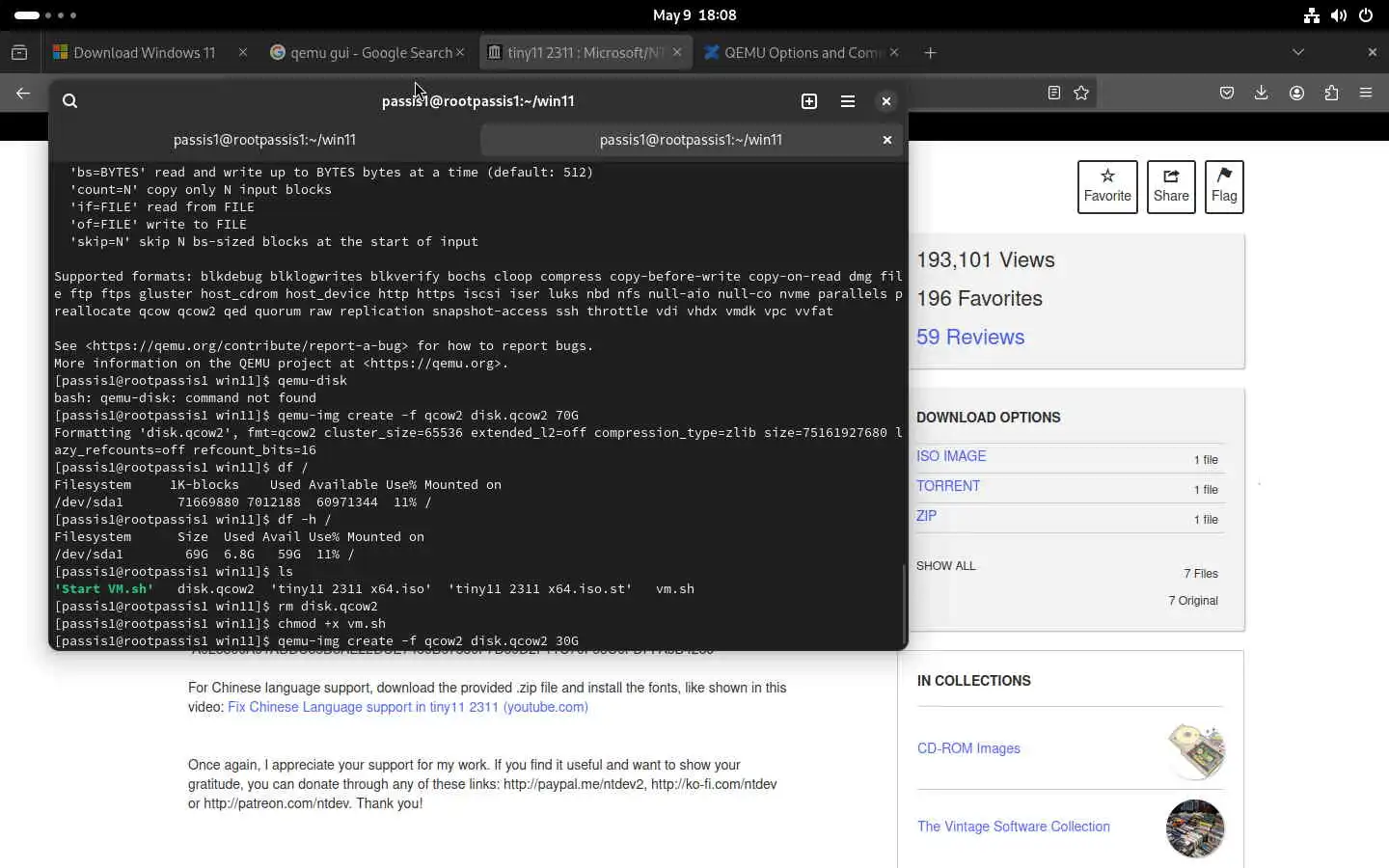Click 'Start VM.sh' in terminal listing

point(104,589)
